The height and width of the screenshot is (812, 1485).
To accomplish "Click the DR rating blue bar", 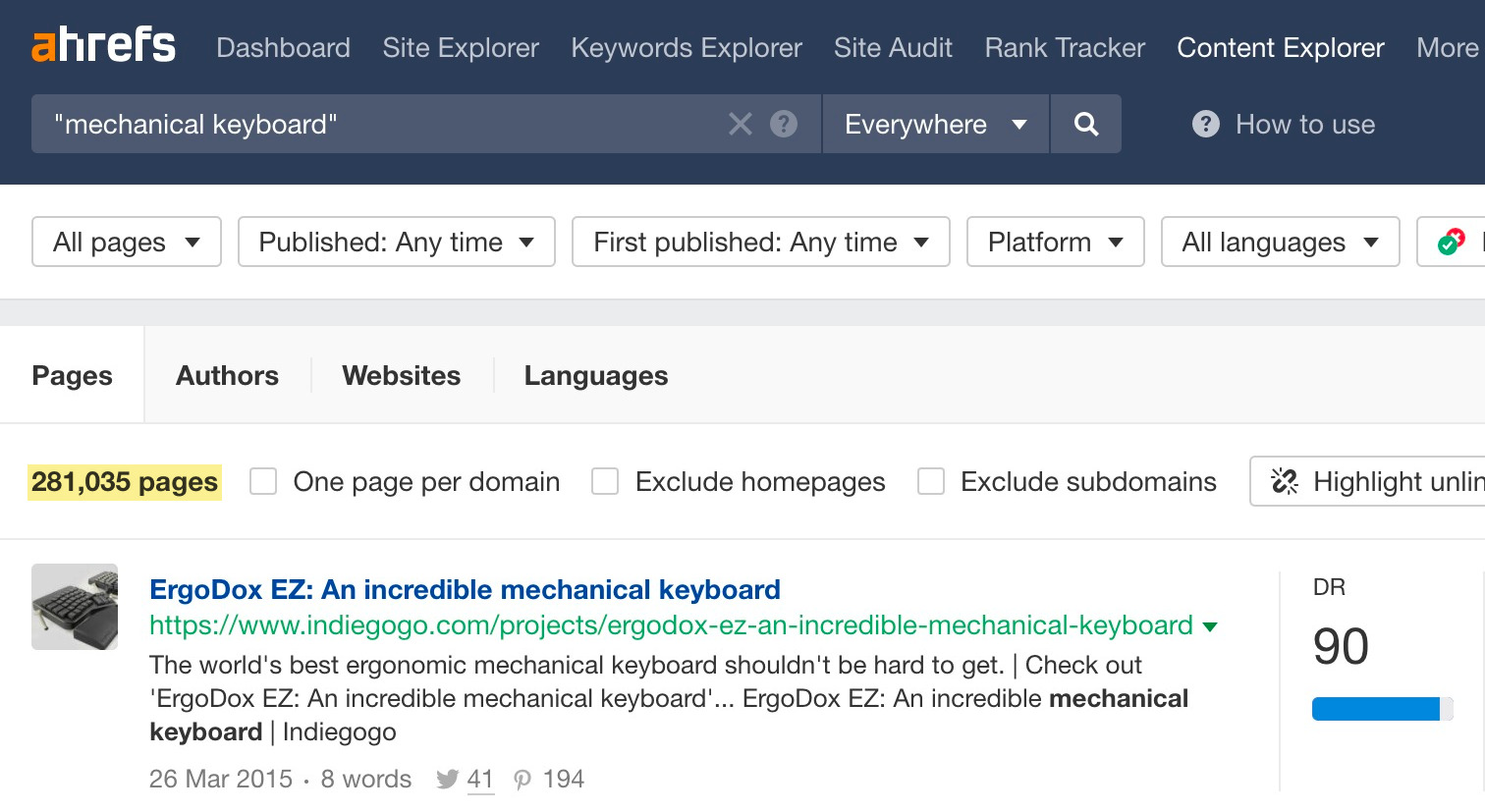I will [1382, 709].
